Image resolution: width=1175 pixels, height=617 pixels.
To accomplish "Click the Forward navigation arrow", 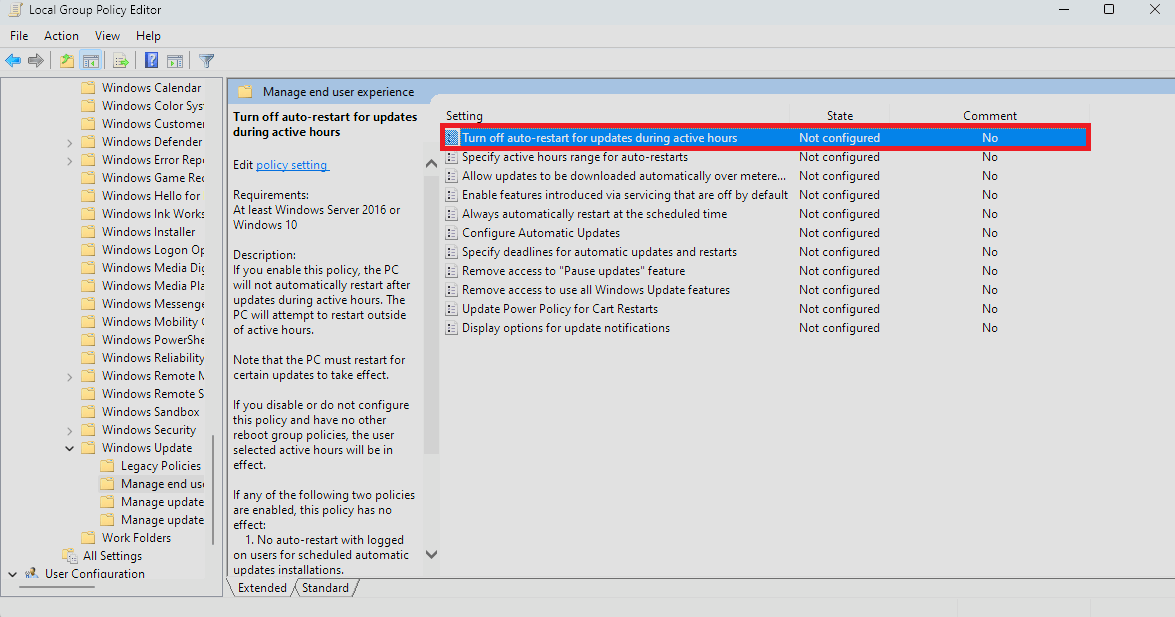I will coord(37,60).
